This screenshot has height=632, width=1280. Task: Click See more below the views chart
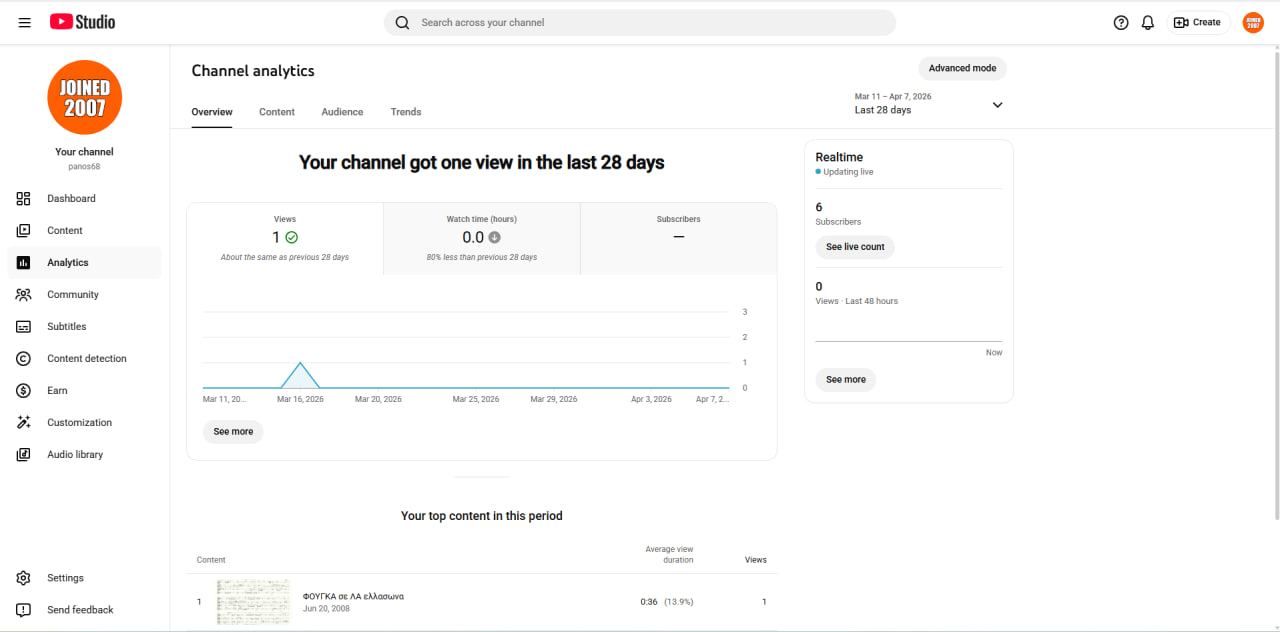tap(233, 432)
